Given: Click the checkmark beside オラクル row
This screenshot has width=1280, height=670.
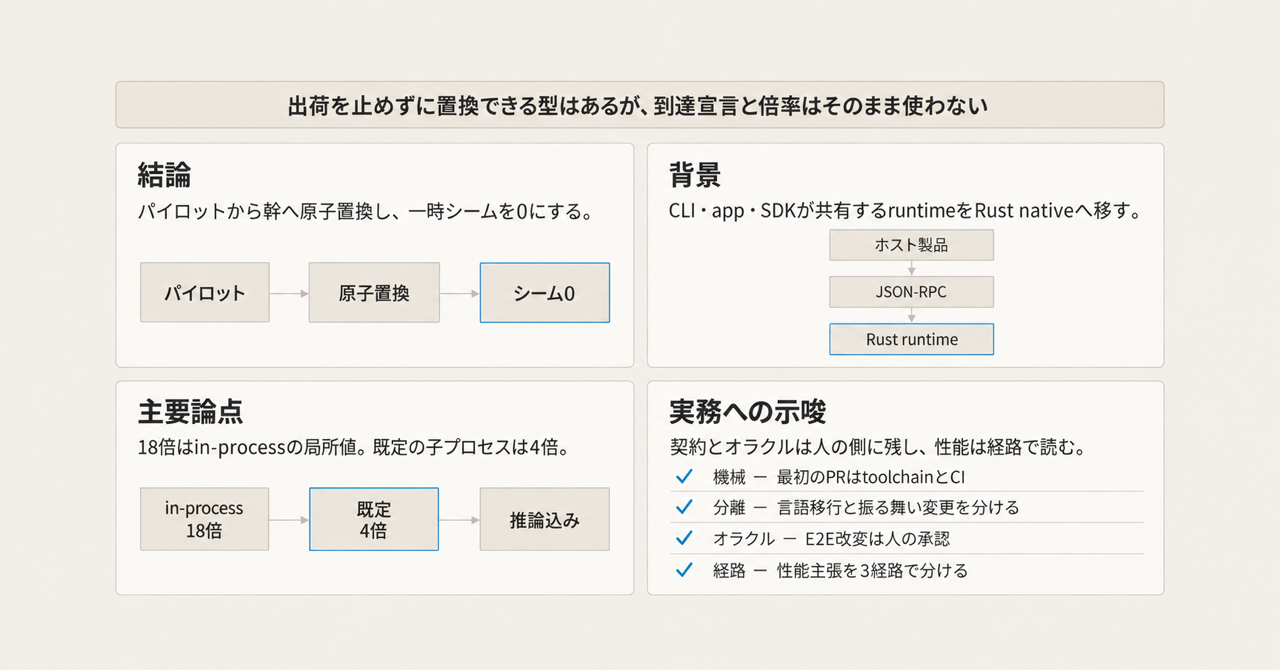Looking at the screenshot, I should (685, 539).
